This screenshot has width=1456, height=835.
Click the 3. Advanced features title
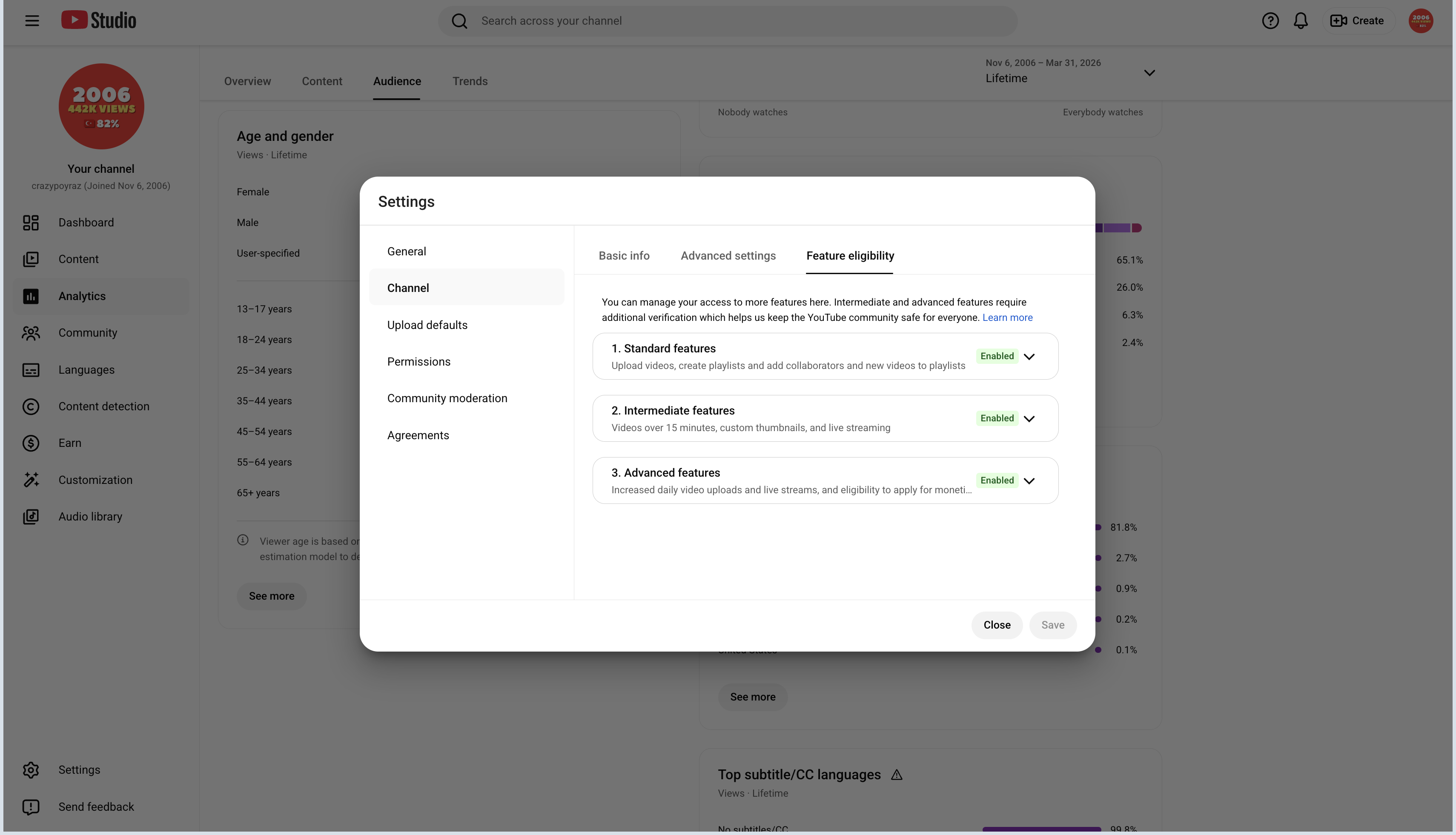click(665, 472)
